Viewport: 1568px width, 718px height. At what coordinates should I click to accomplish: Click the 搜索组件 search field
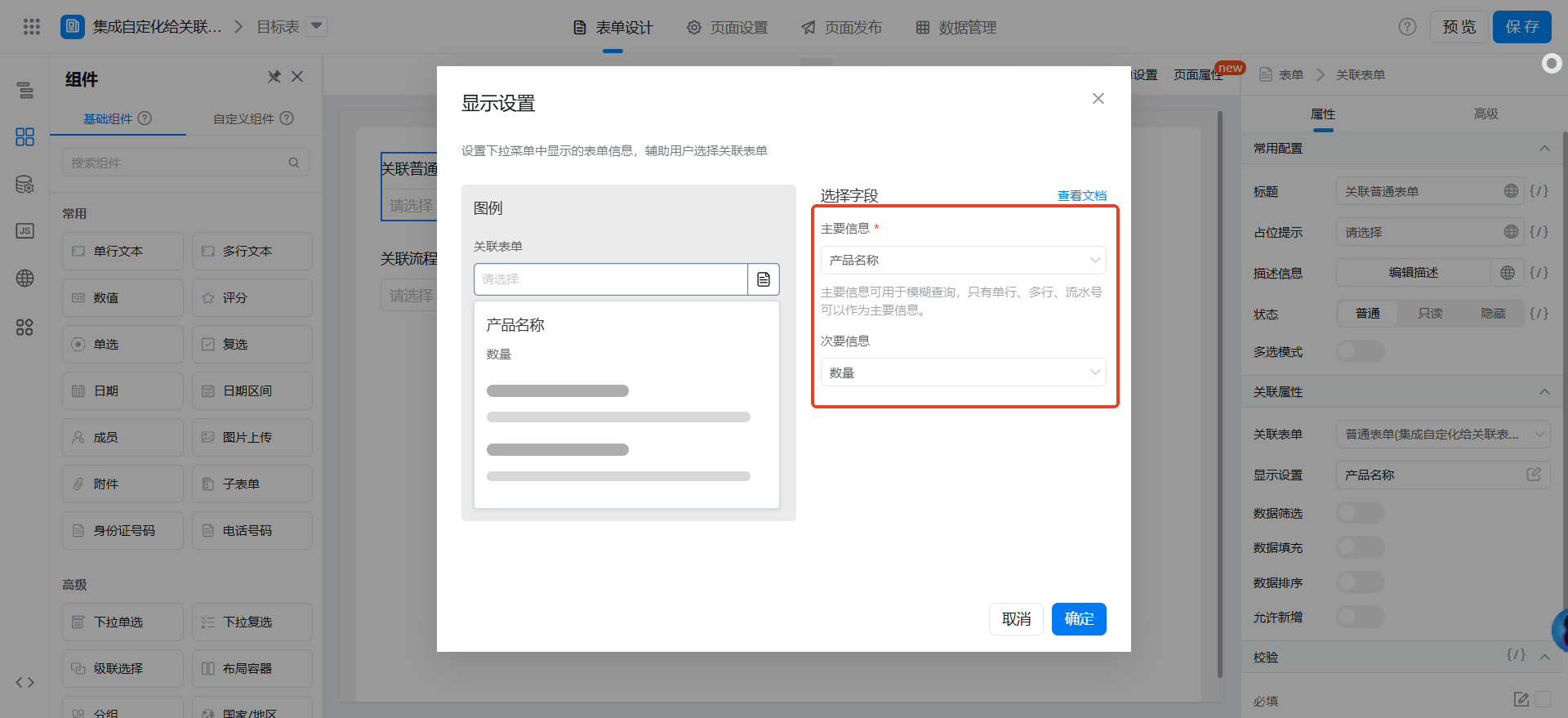pos(185,163)
